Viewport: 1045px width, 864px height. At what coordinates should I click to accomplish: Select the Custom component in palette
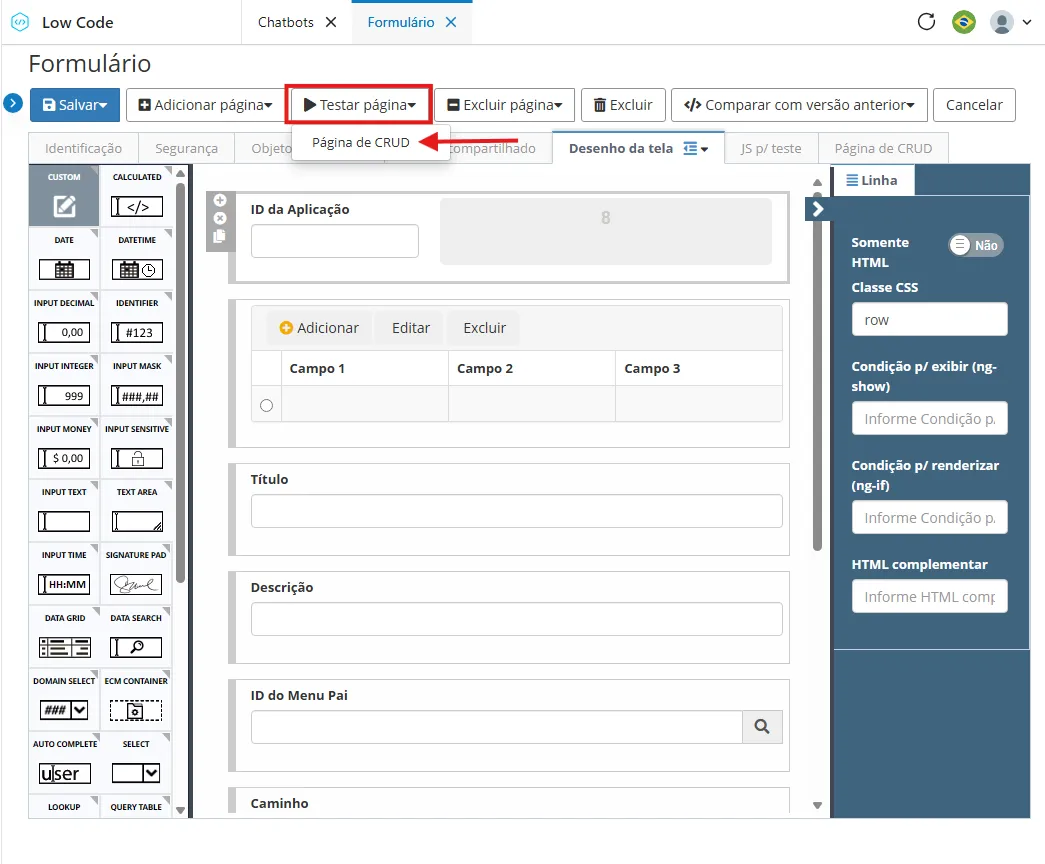point(64,196)
